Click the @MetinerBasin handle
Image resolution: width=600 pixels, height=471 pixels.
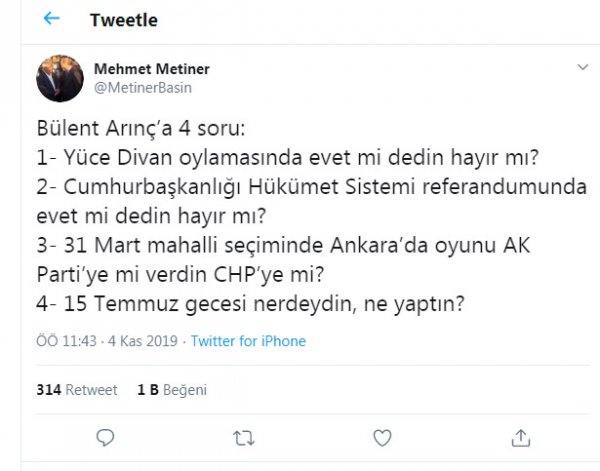coord(142,87)
